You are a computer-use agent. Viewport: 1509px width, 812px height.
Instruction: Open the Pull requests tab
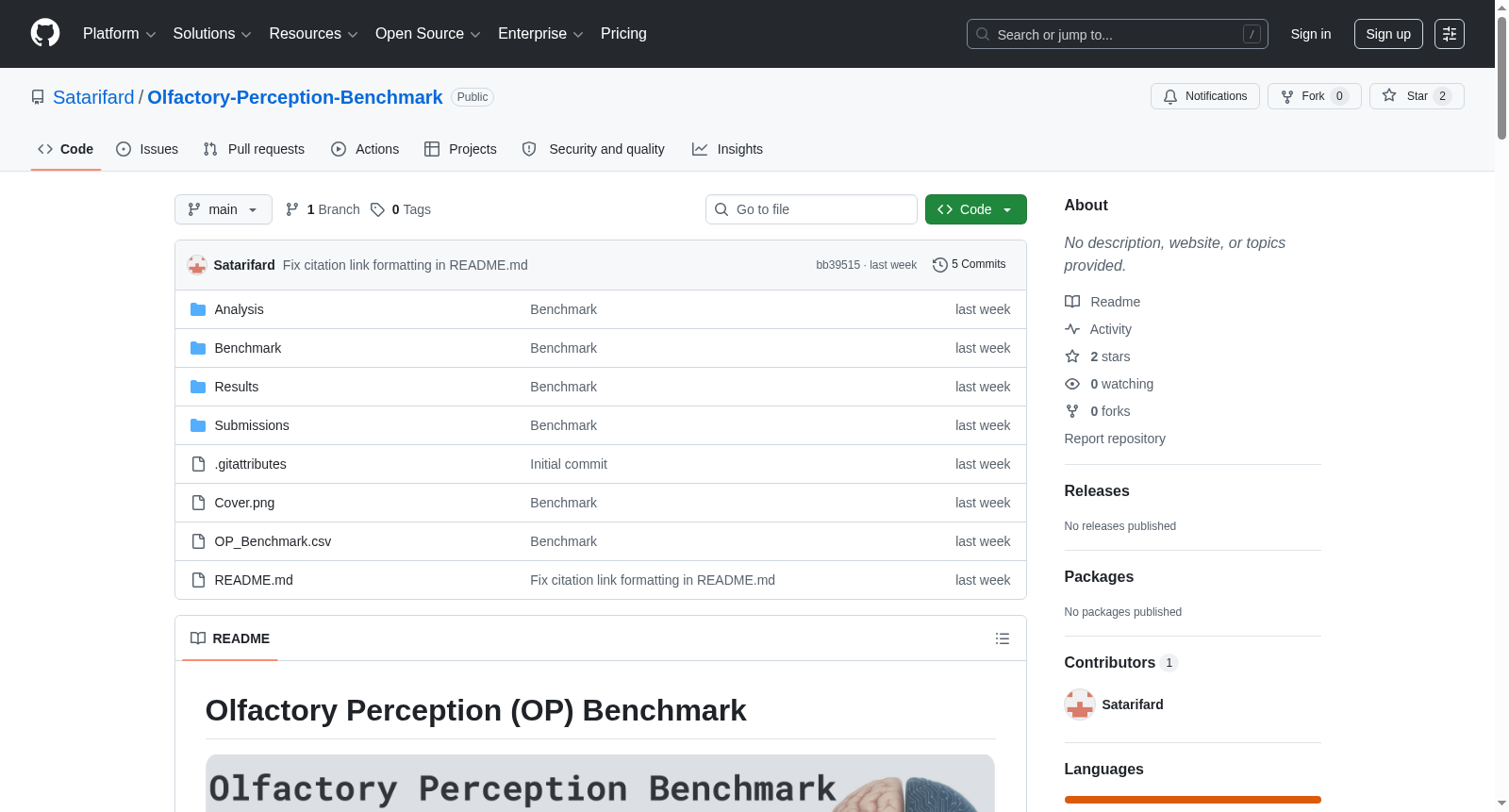[x=254, y=149]
